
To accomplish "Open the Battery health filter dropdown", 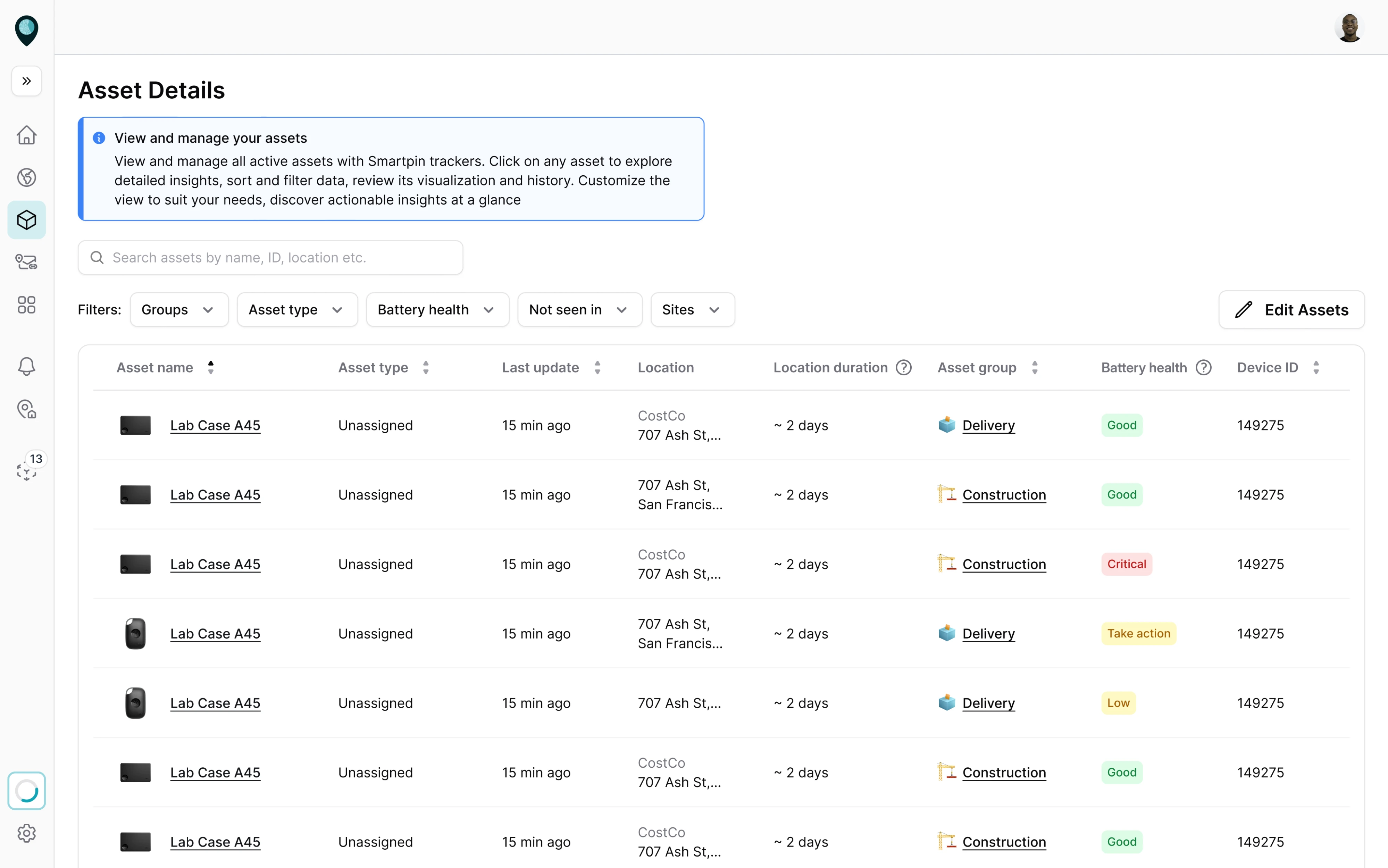I will [x=437, y=309].
